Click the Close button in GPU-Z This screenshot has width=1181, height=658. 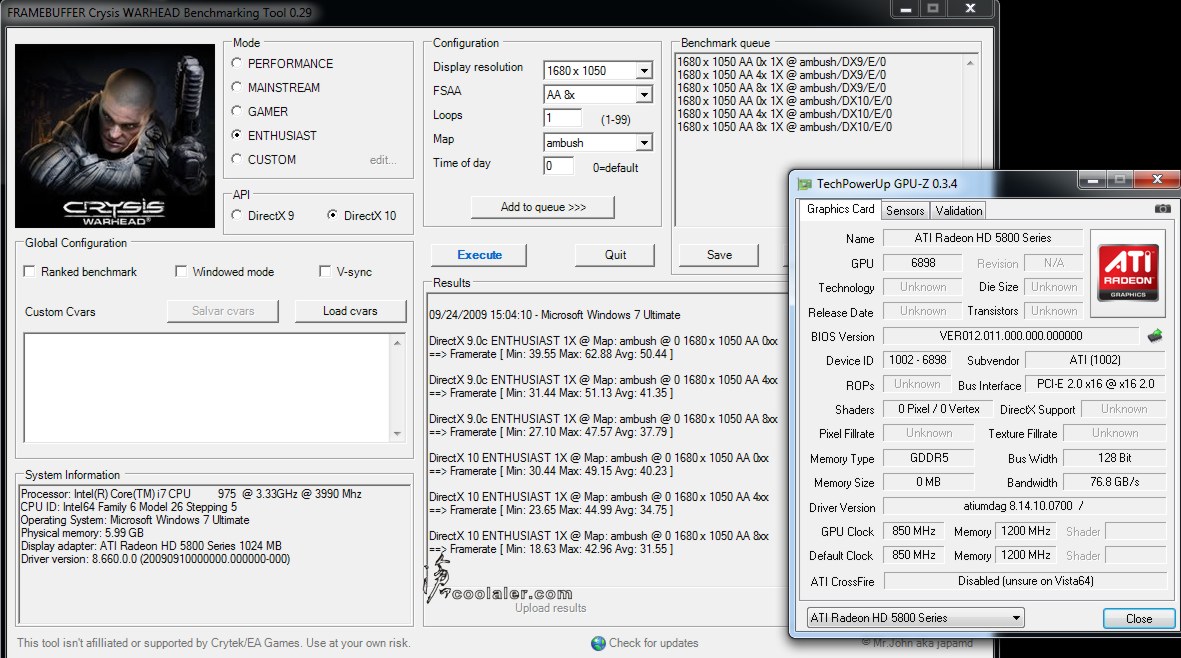click(1139, 619)
